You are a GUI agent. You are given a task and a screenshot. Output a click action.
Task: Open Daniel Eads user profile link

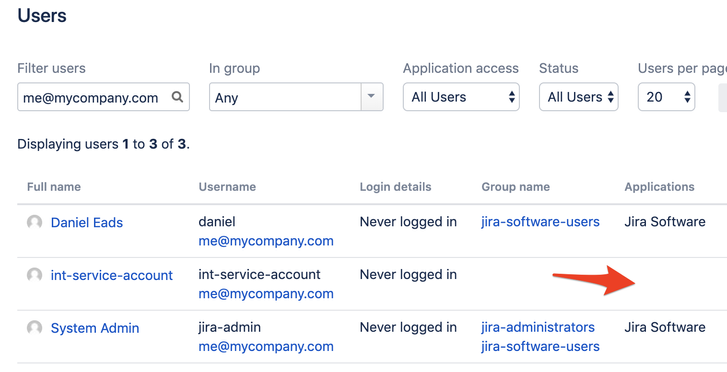pyautogui.click(x=87, y=223)
